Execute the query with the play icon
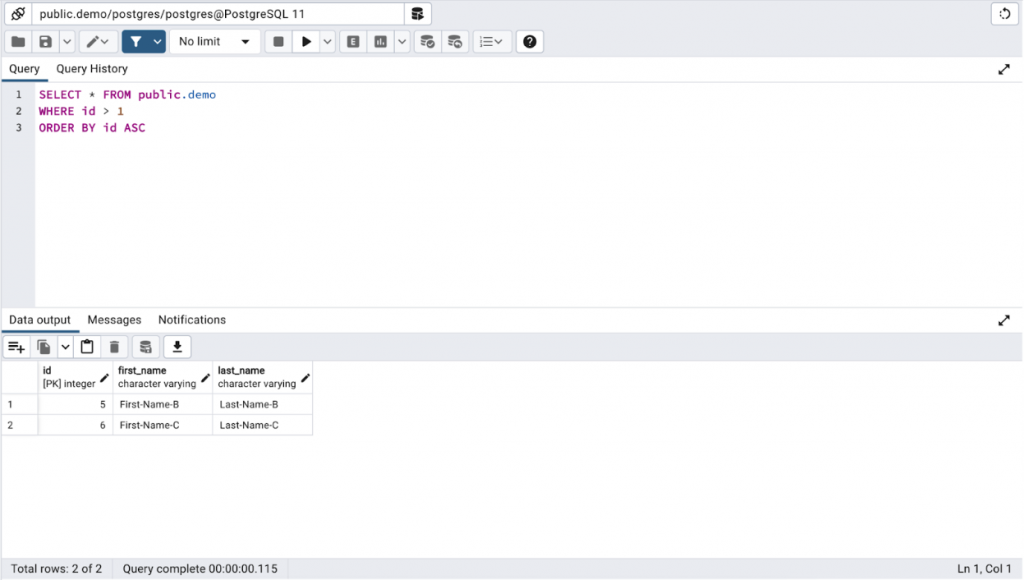1024x580 pixels. point(305,41)
